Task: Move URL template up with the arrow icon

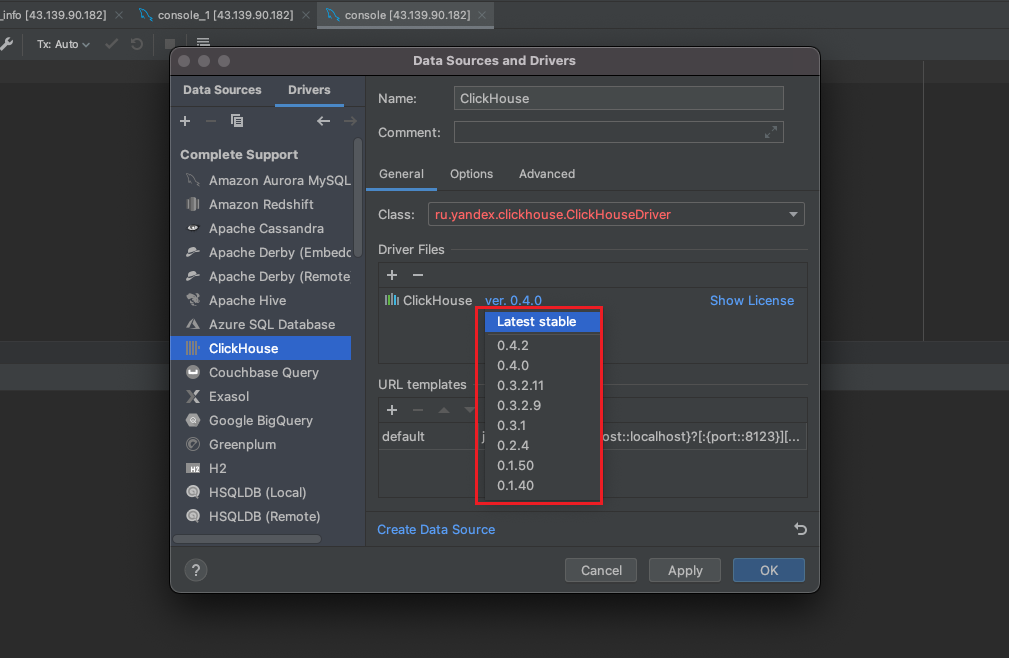Action: point(443,410)
